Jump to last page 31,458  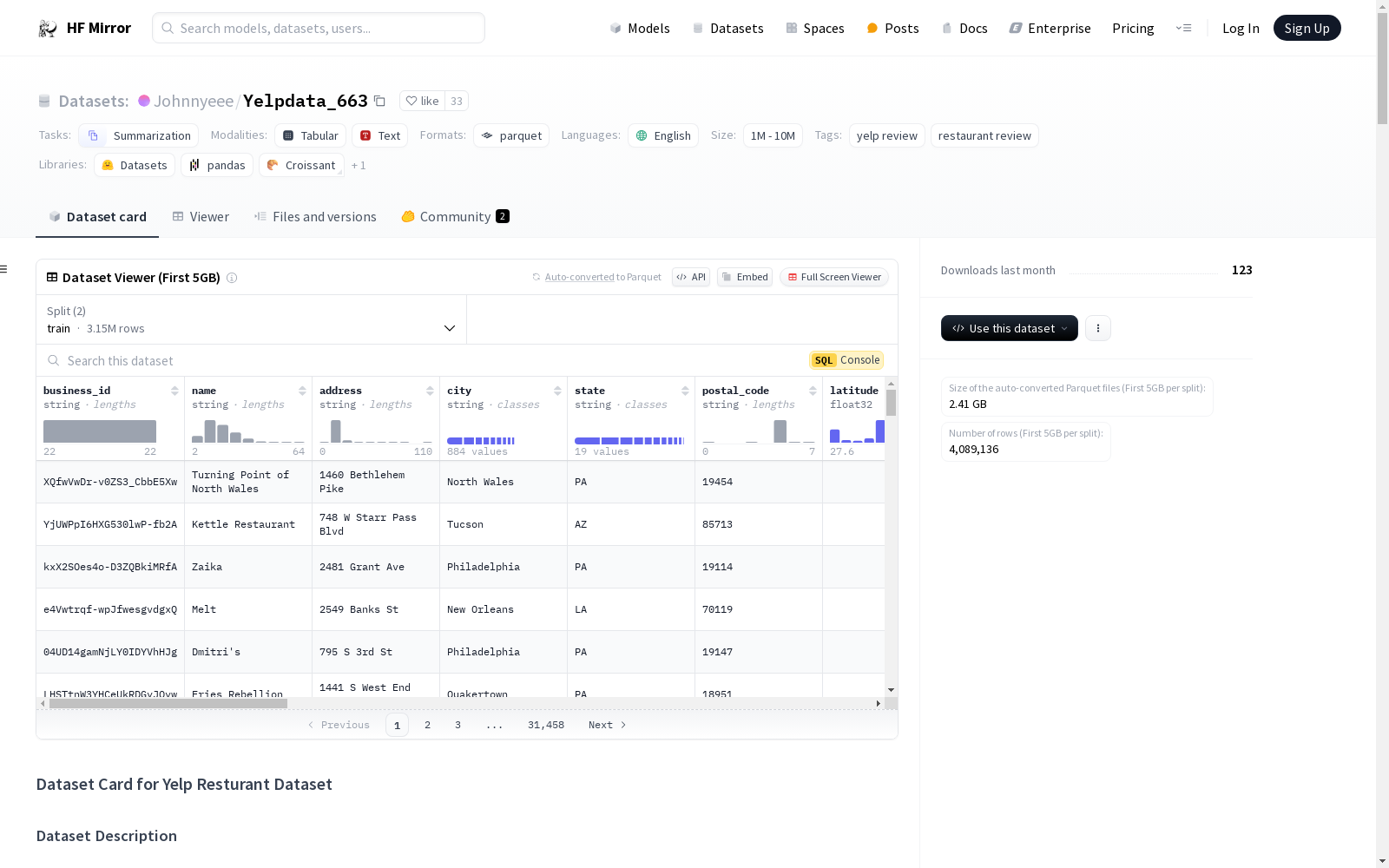546,725
